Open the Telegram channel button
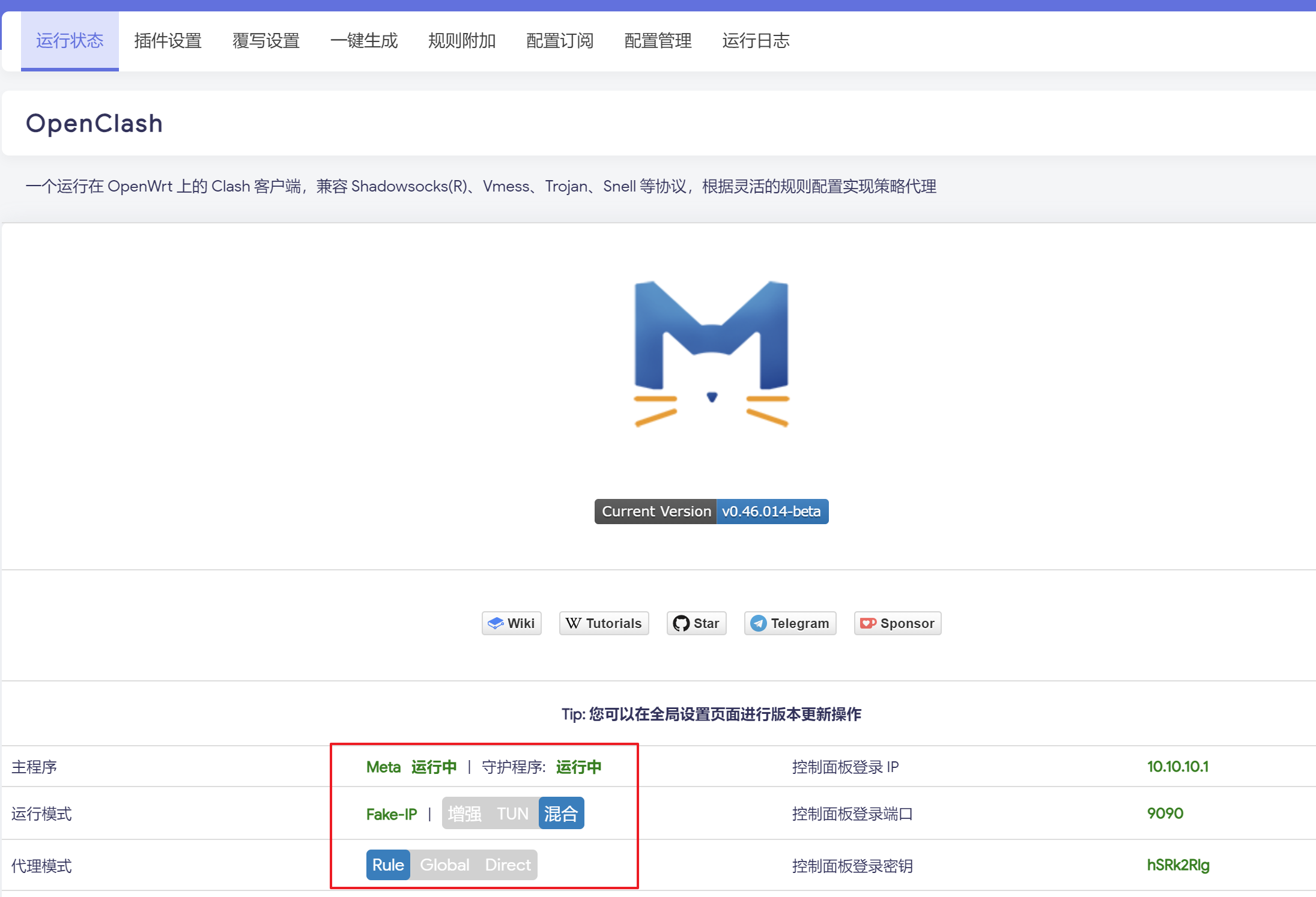The image size is (1316, 897). (790, 623)
